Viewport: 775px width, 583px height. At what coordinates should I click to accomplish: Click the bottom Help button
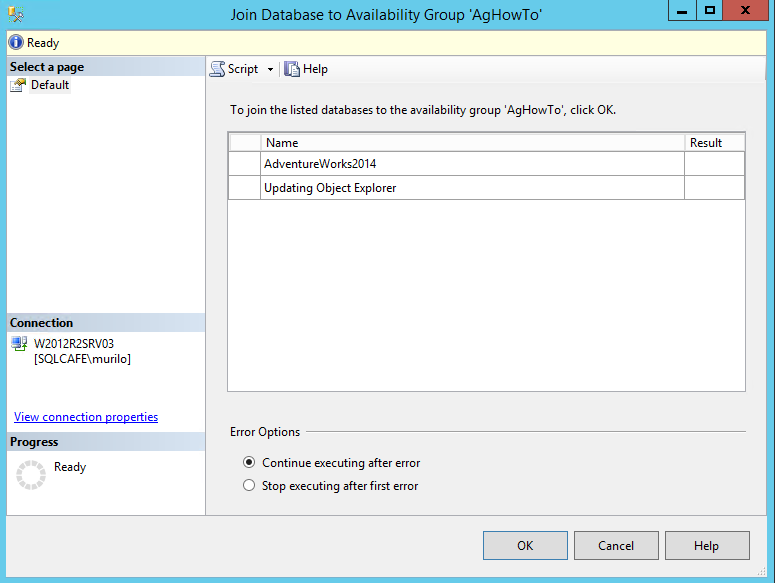(707, 546)
